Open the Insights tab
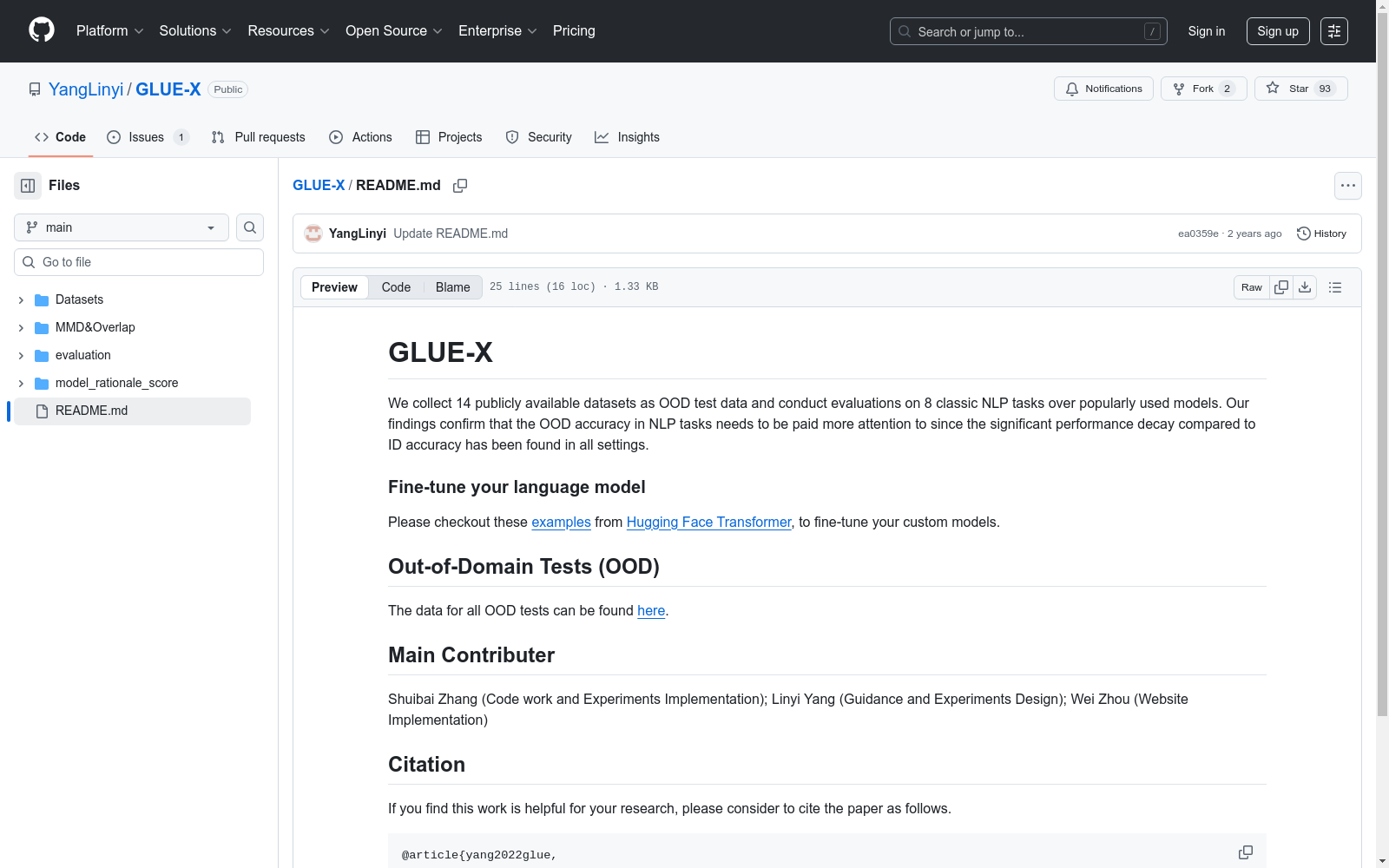 pos(627,137)
